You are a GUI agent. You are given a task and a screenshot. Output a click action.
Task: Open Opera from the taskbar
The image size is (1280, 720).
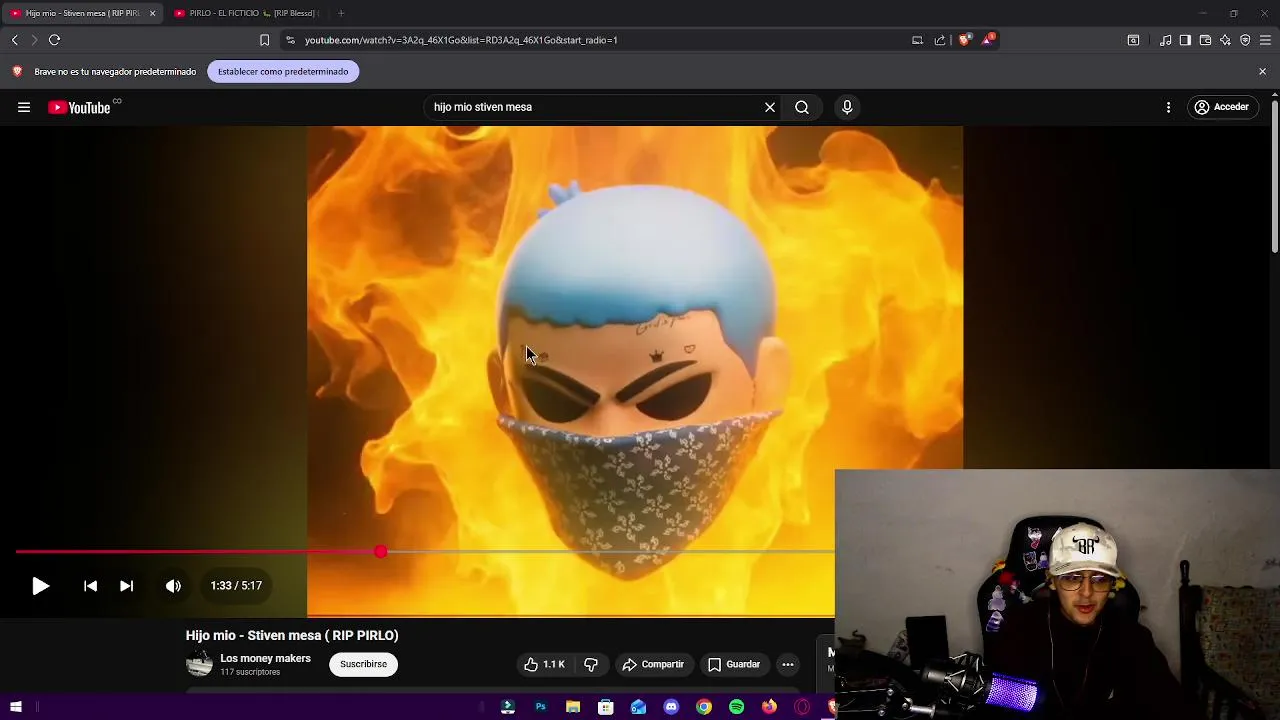coord(802,707)
